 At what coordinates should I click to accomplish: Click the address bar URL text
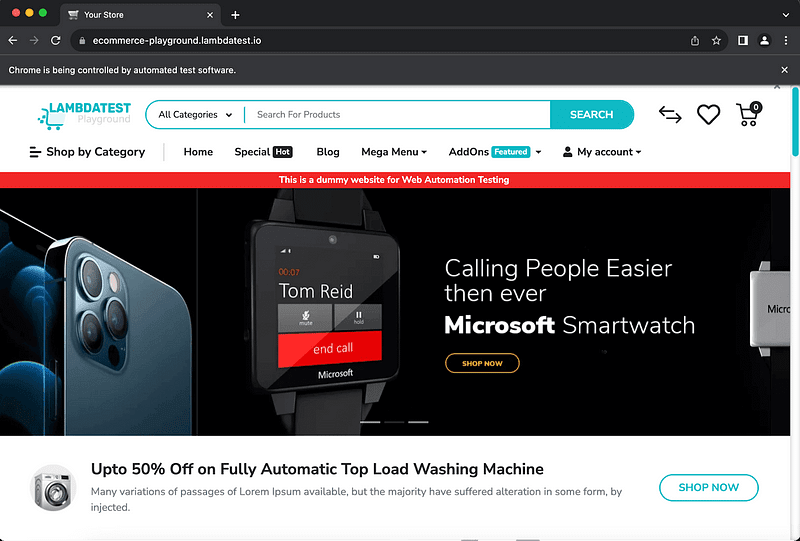pyautogui.click(x=177, y=40)
